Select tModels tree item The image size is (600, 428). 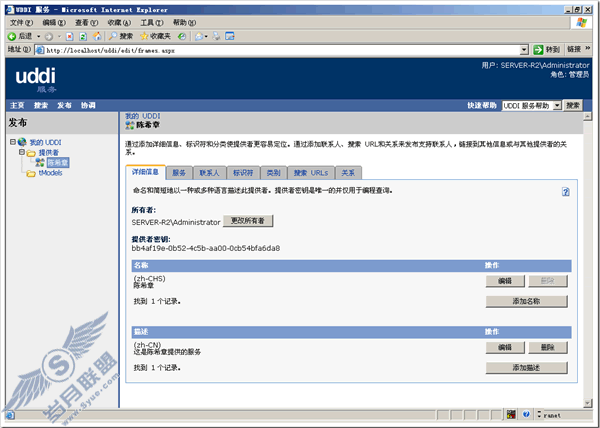coord(50,173)
